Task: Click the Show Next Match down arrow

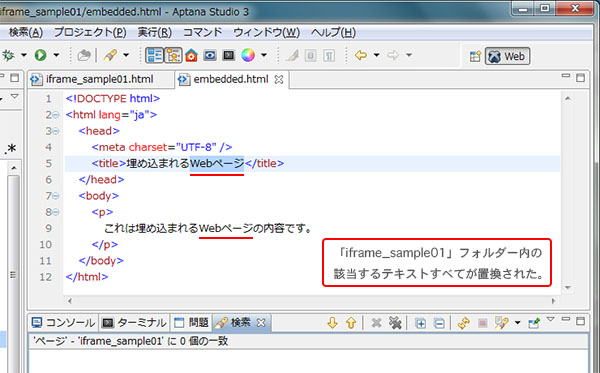Action: (x=332, y=323)
